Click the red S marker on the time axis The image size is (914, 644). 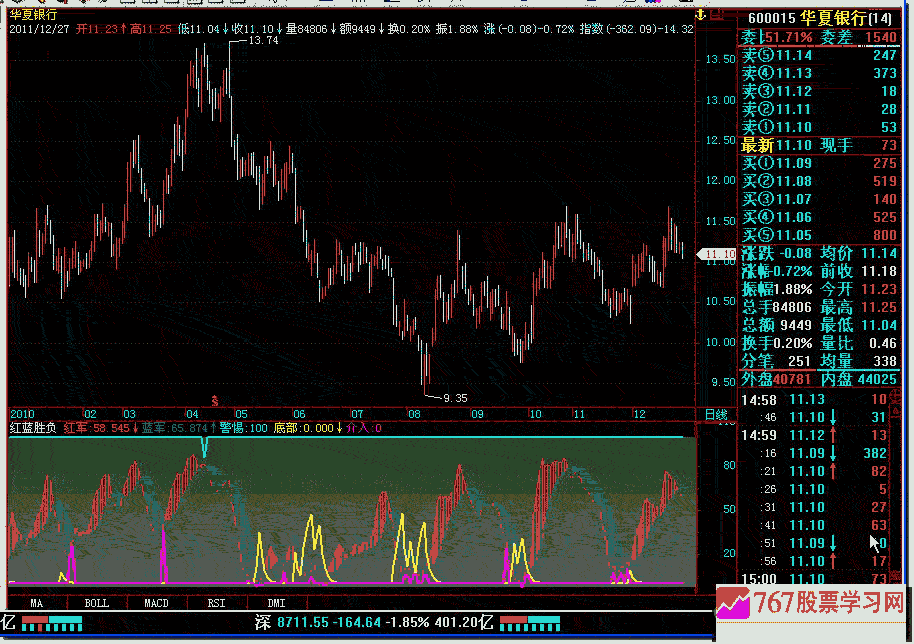(x=215, y=401)
